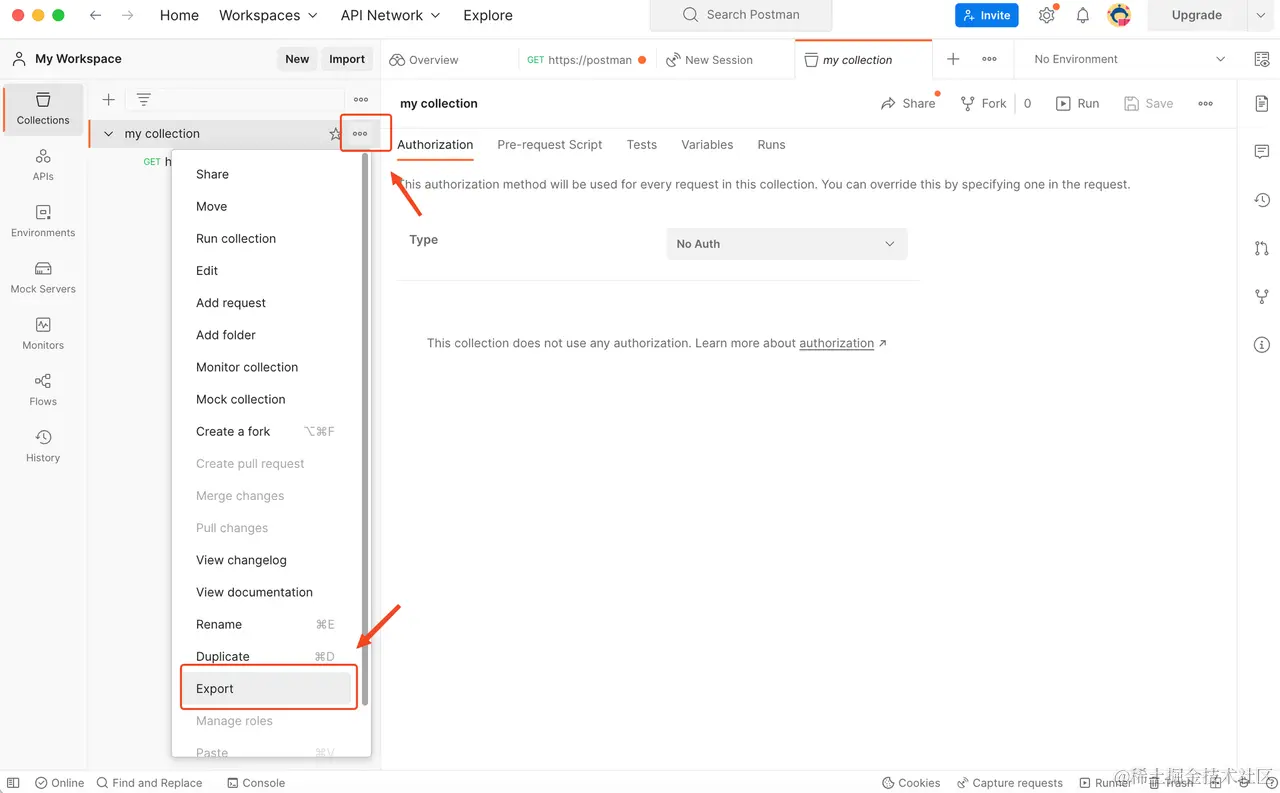Switch to the Pre-request Script tab
The image size is (1280, 793).
[x=549, y=145]
